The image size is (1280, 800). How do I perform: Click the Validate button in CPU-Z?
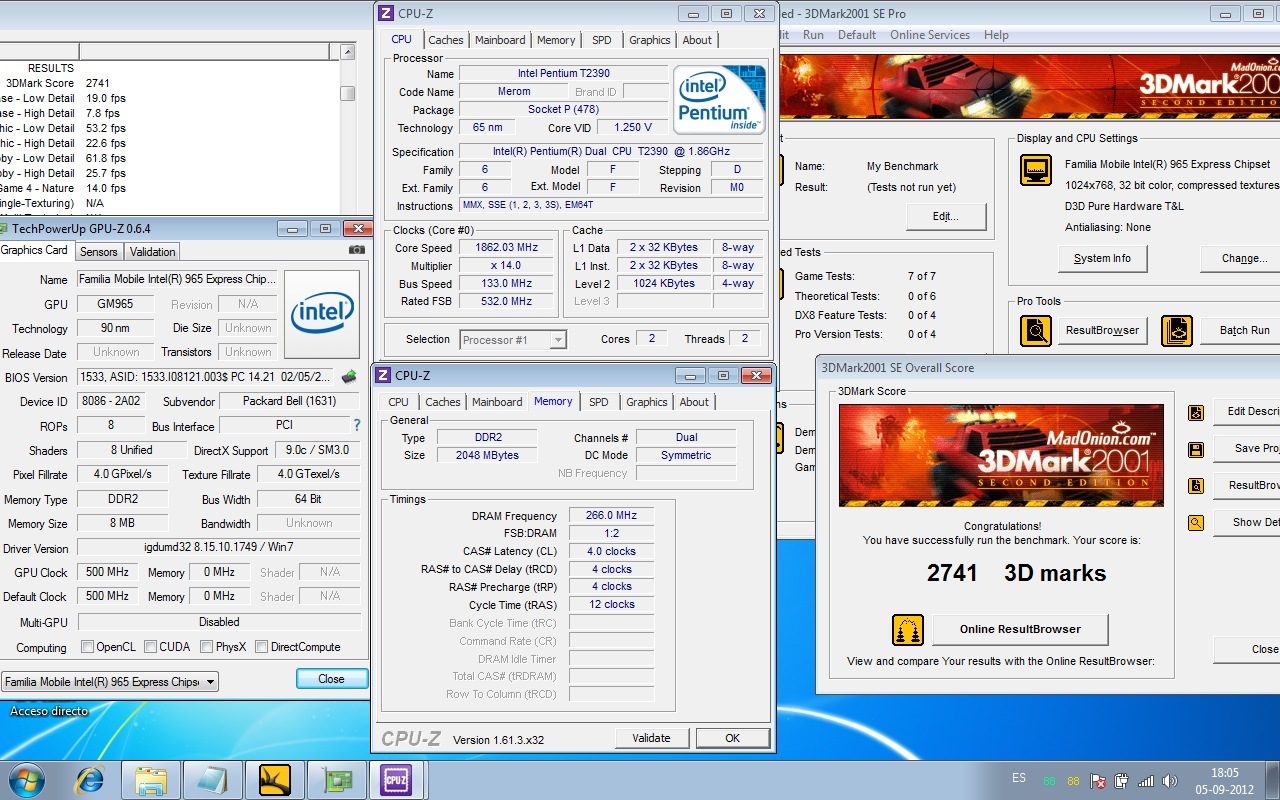pyautogui.click(x=651, y=738)
